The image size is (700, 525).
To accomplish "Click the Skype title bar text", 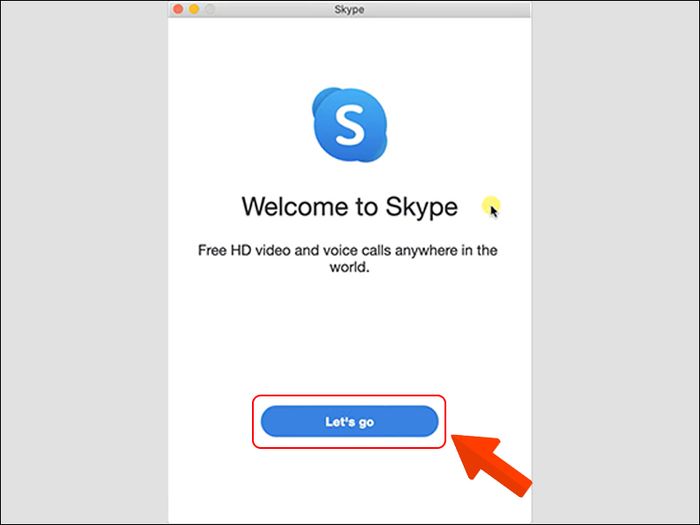I will point(349,9).
